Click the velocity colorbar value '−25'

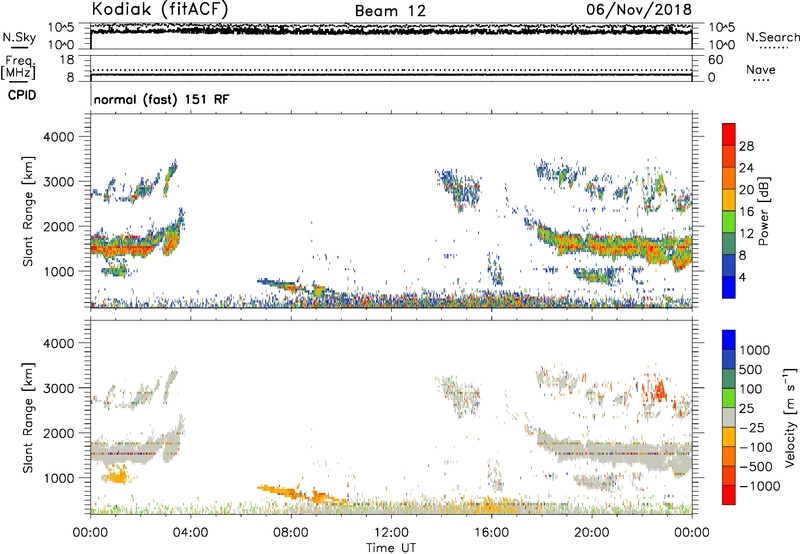[753, 427]
